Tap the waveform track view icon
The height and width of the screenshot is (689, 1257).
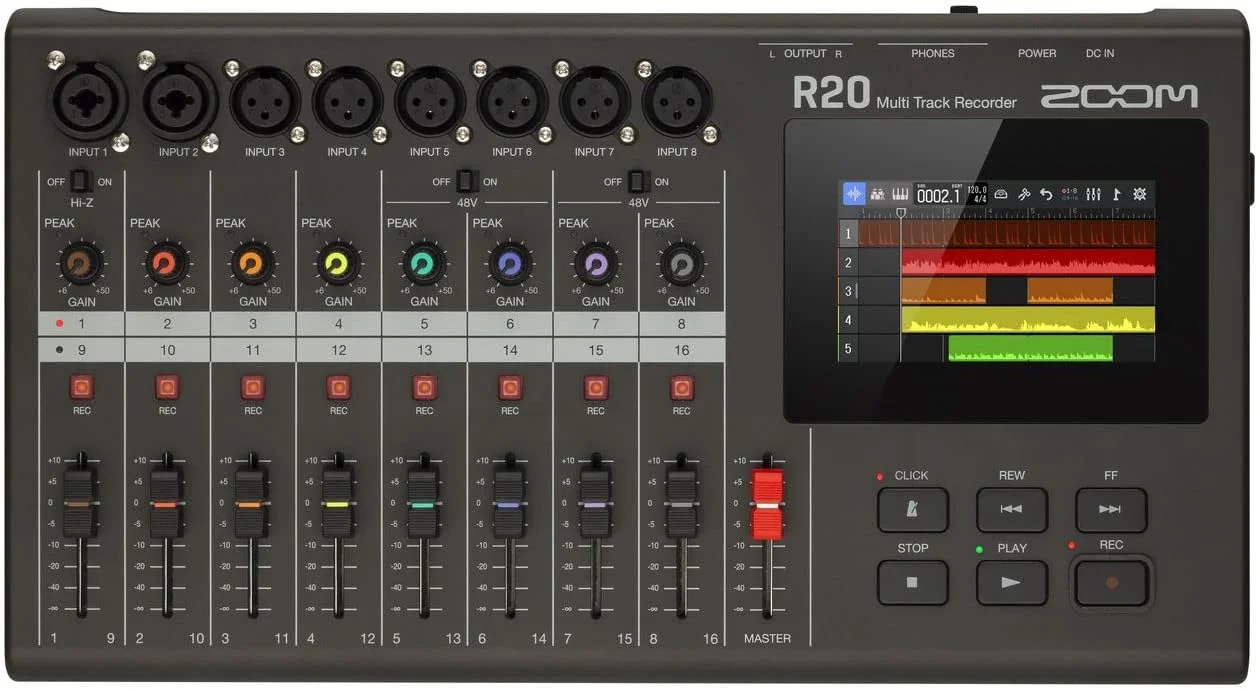tap(854, 194)
